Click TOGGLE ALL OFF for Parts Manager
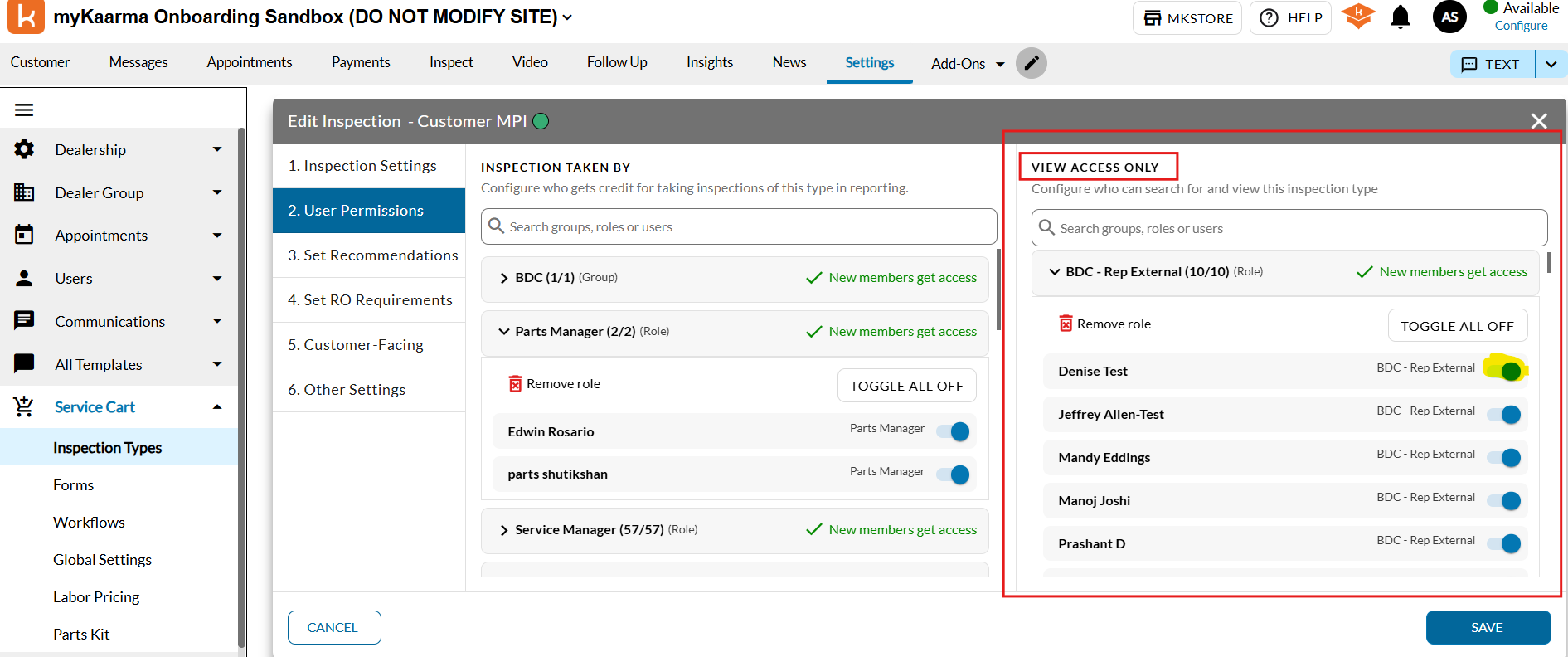 [906, 386]
